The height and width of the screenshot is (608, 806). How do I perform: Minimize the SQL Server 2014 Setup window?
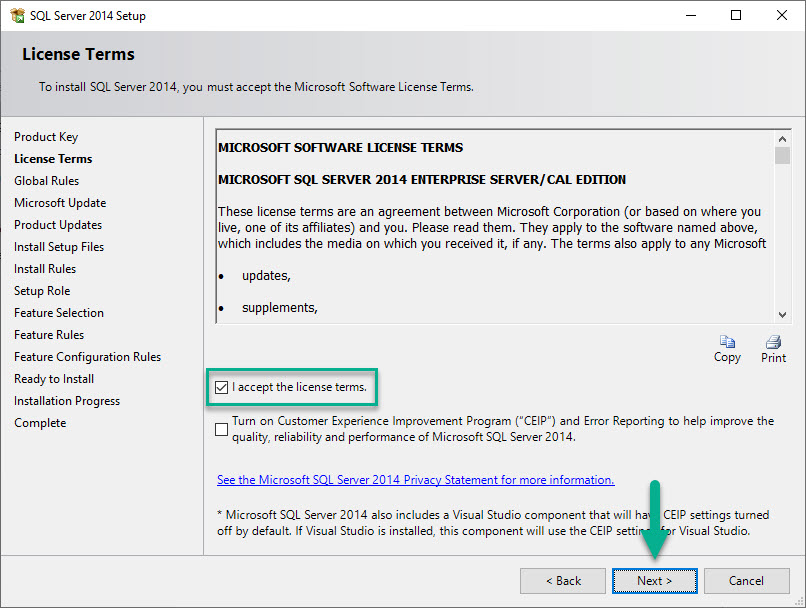tap(691, 15)
